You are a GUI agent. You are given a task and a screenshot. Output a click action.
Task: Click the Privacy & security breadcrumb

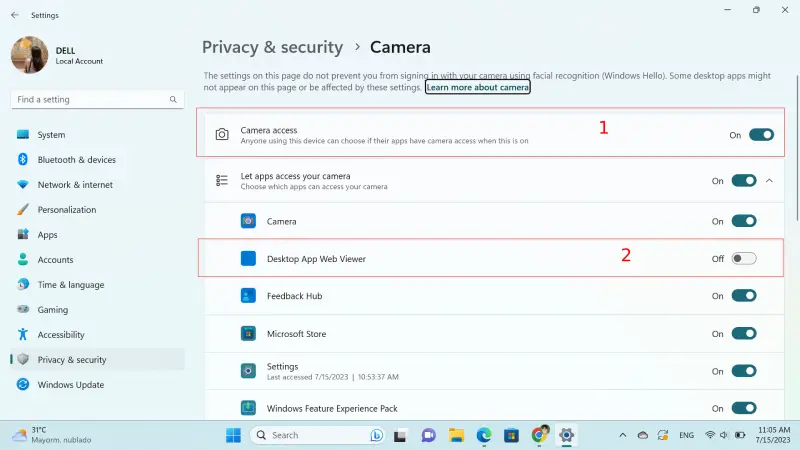pyautogui.click(x=272, y=47)
